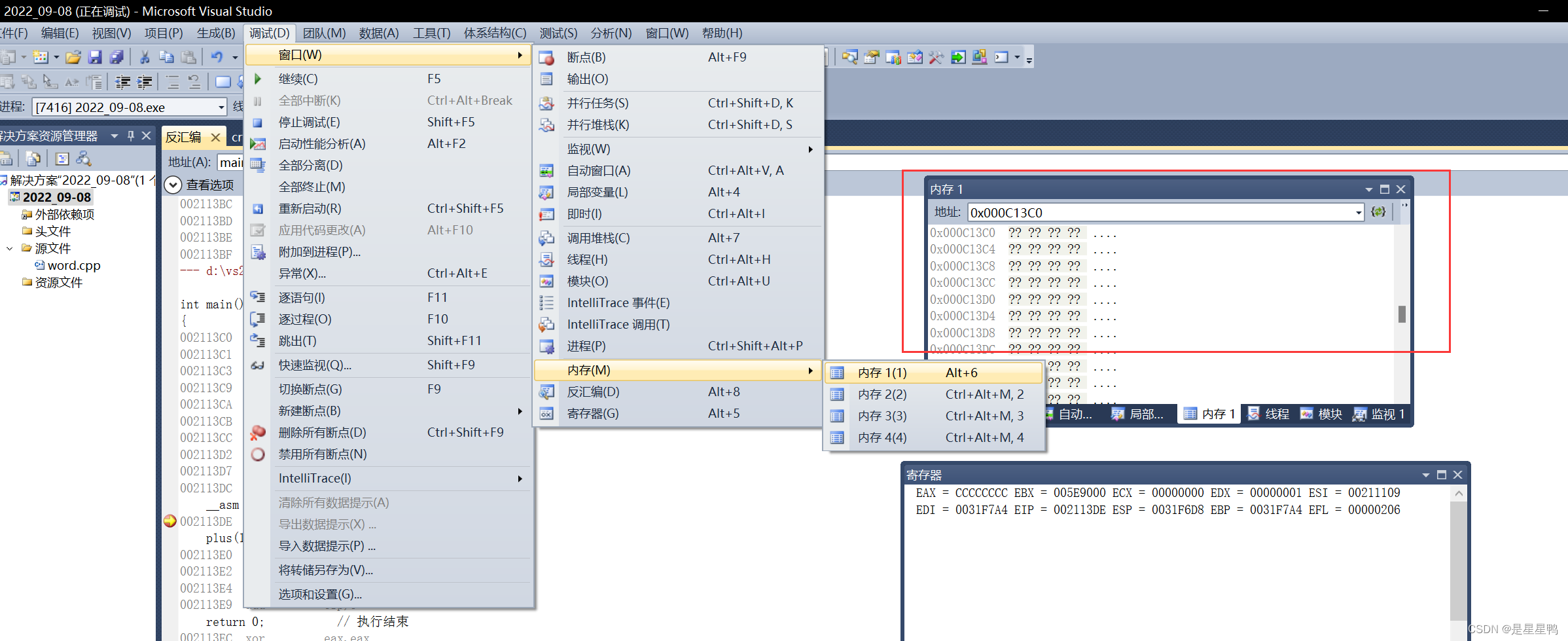Click the registers window scroll-up arrow
Viewport: 1568px width, 641px height.
tap(1459, 494)
